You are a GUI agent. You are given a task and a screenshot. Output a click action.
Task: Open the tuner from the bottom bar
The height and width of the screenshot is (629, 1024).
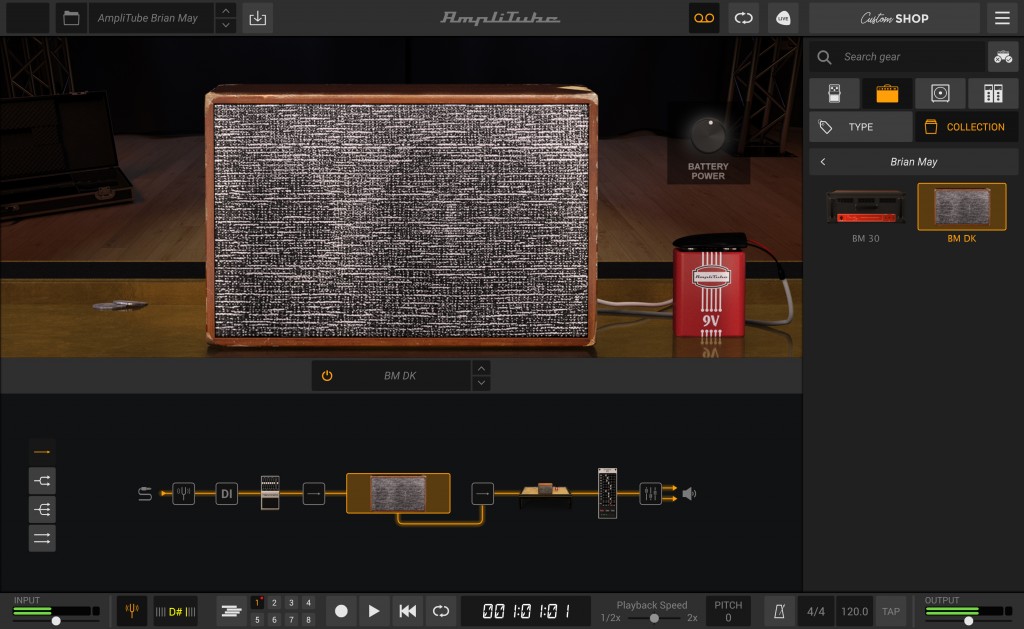[132, 611]
